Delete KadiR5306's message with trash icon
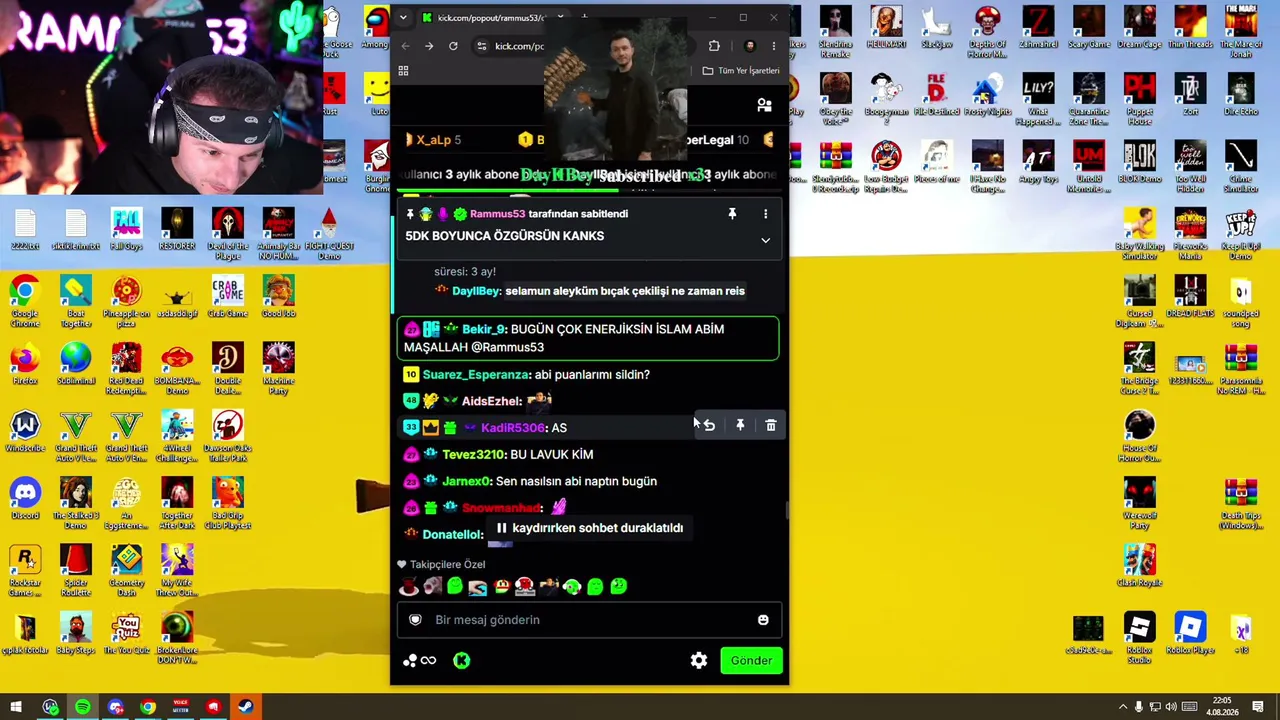The height and width of the screenshot is (720, 1280). click(x=771, y=426)
